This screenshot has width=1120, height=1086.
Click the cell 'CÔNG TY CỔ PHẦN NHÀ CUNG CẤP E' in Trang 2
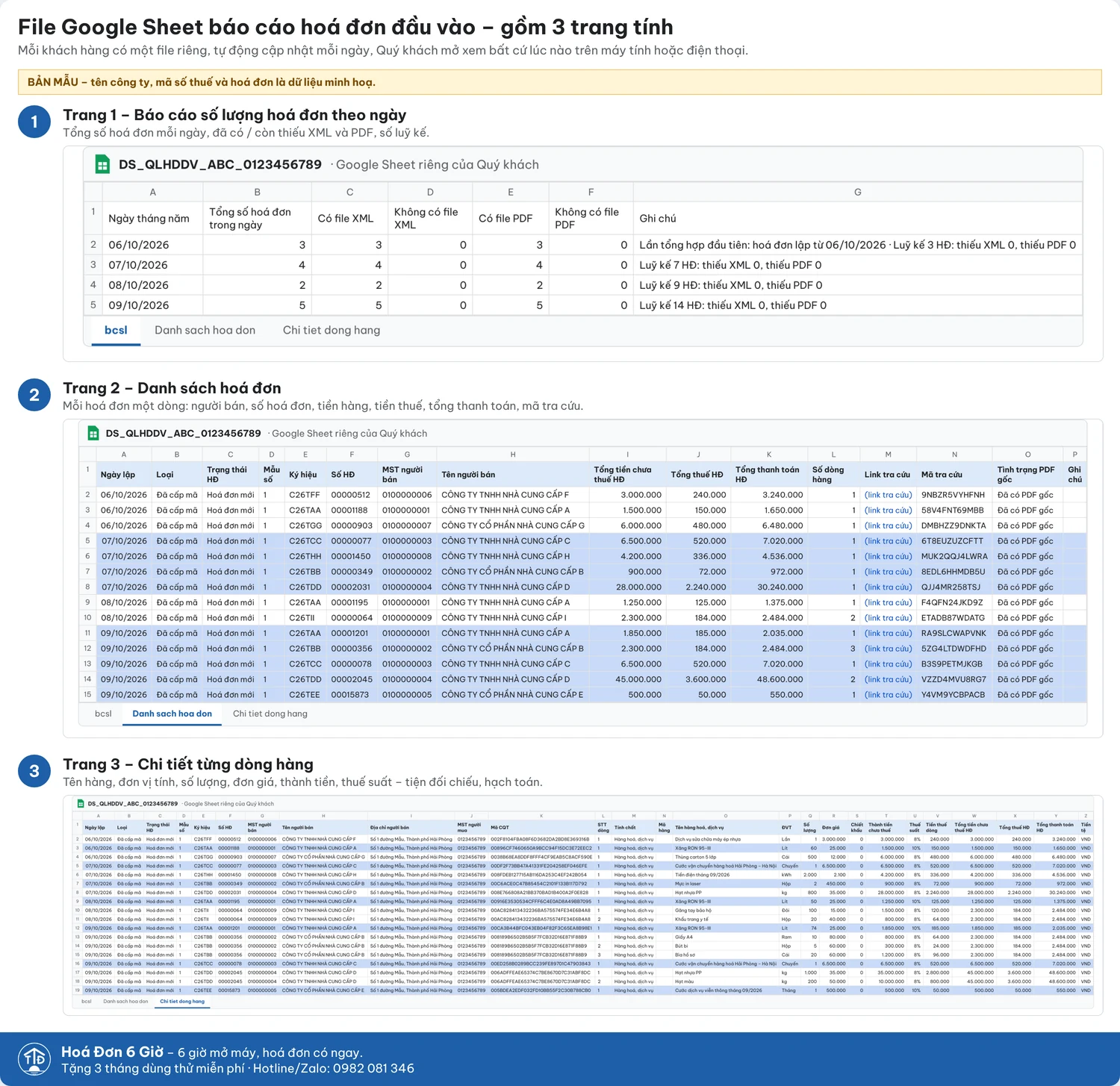[x=512, y=695]
